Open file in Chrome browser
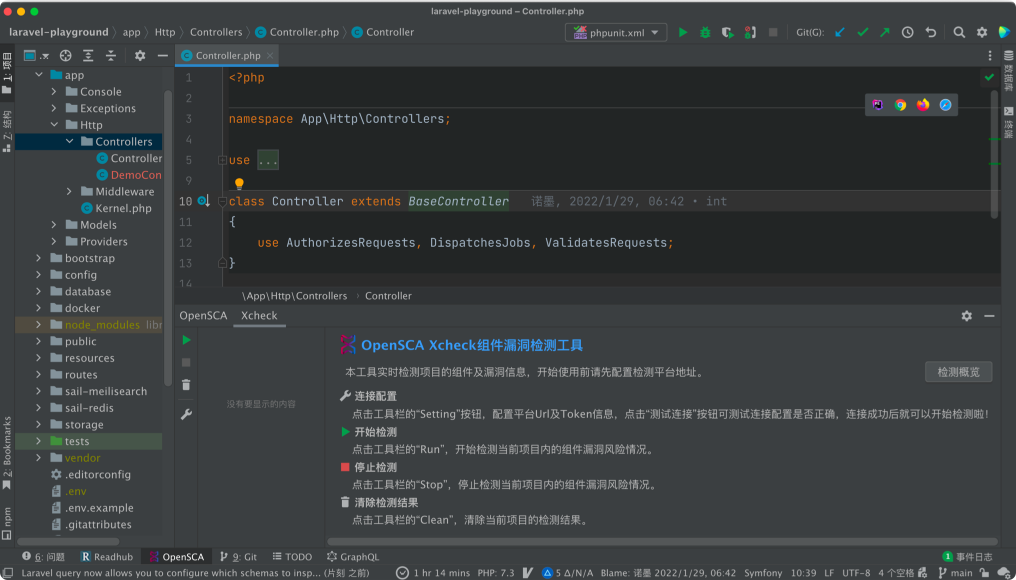 coord(901,105)
